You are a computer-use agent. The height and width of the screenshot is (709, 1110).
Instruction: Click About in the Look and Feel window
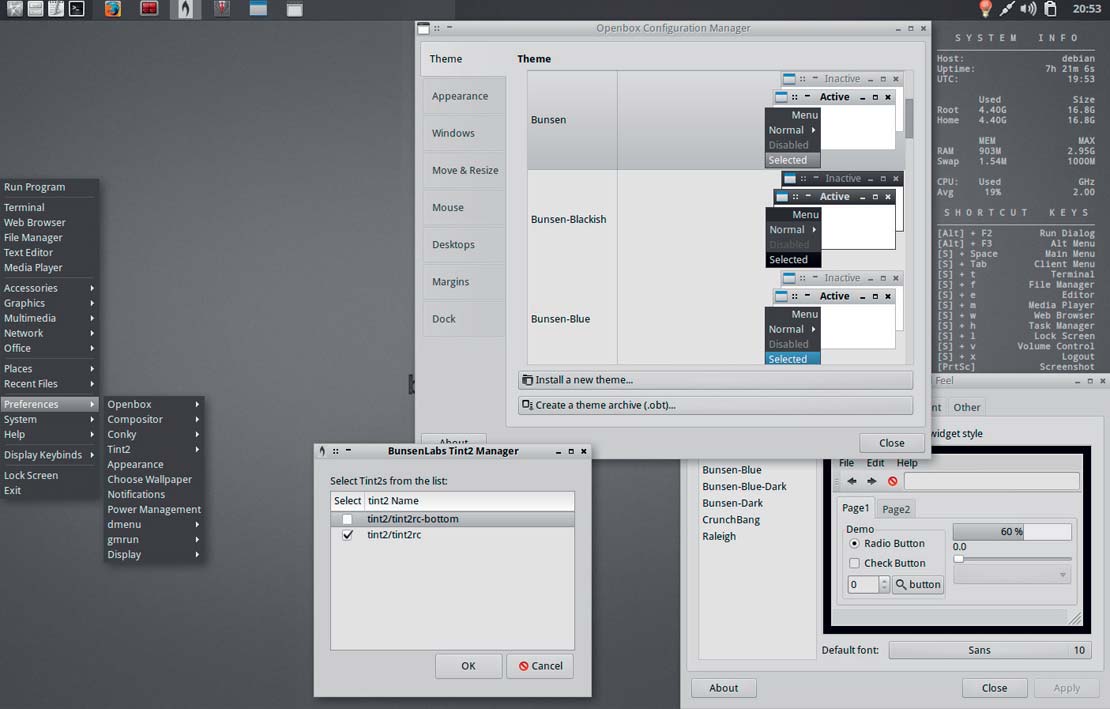[x=723, y=688]
